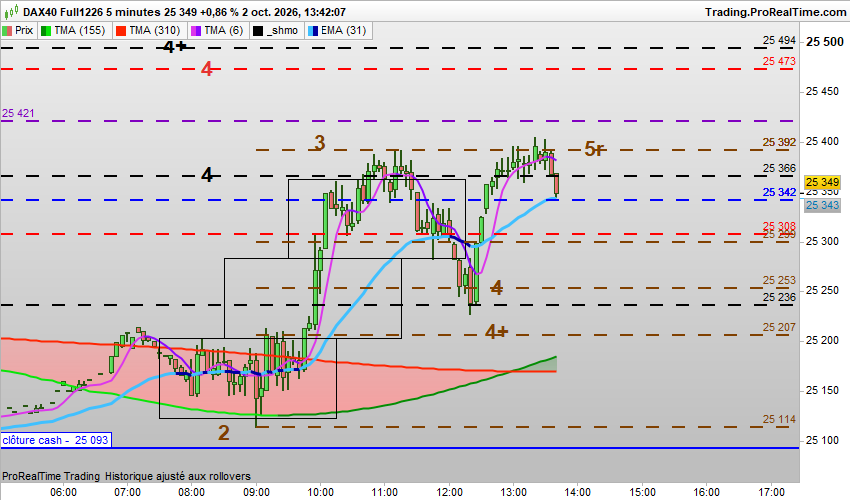Click the candlestick chart icon beside DAX40 title

[10, 11]
